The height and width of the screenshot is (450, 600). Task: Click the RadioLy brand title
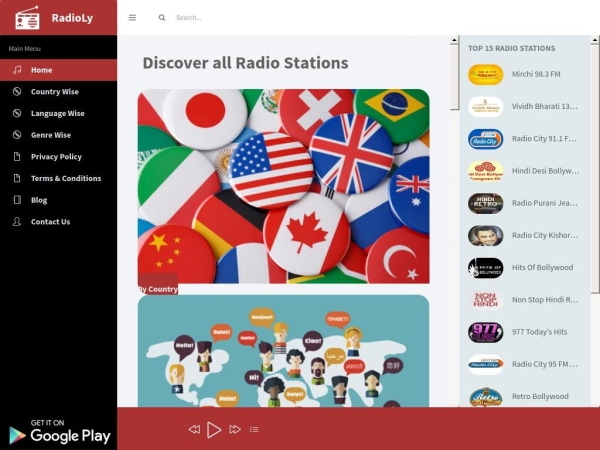point(72,18)
